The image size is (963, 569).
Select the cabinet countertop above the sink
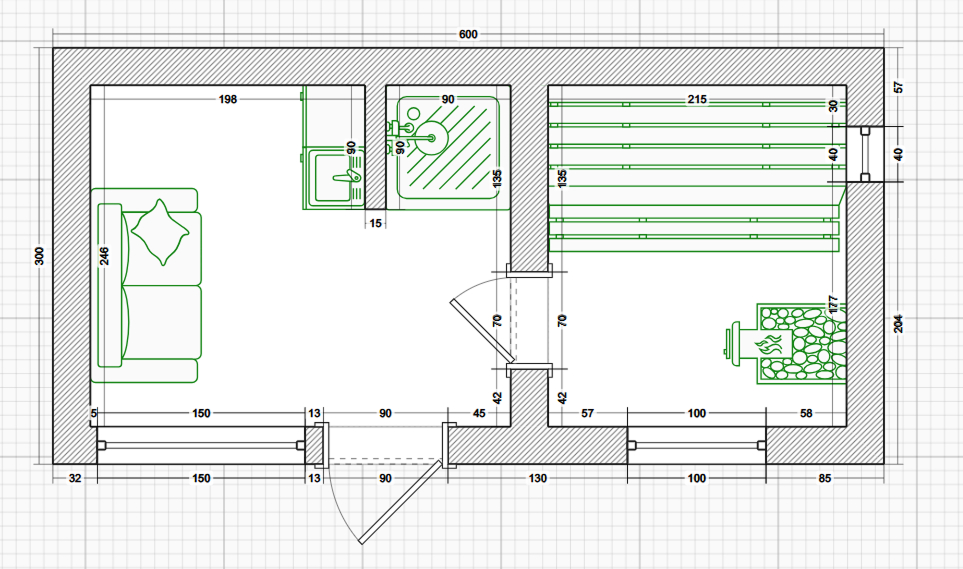coord(333,116)
